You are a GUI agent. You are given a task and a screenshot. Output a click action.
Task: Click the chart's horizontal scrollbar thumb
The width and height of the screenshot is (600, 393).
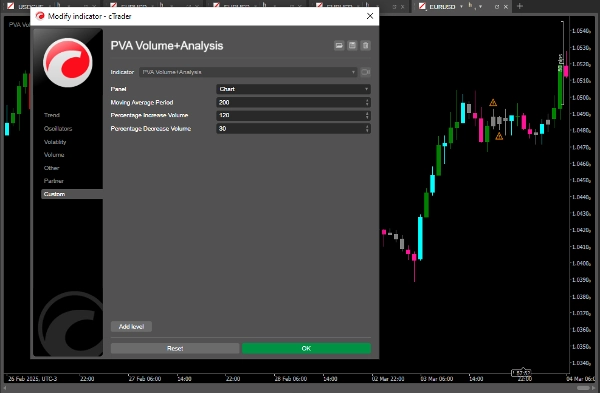583,388
